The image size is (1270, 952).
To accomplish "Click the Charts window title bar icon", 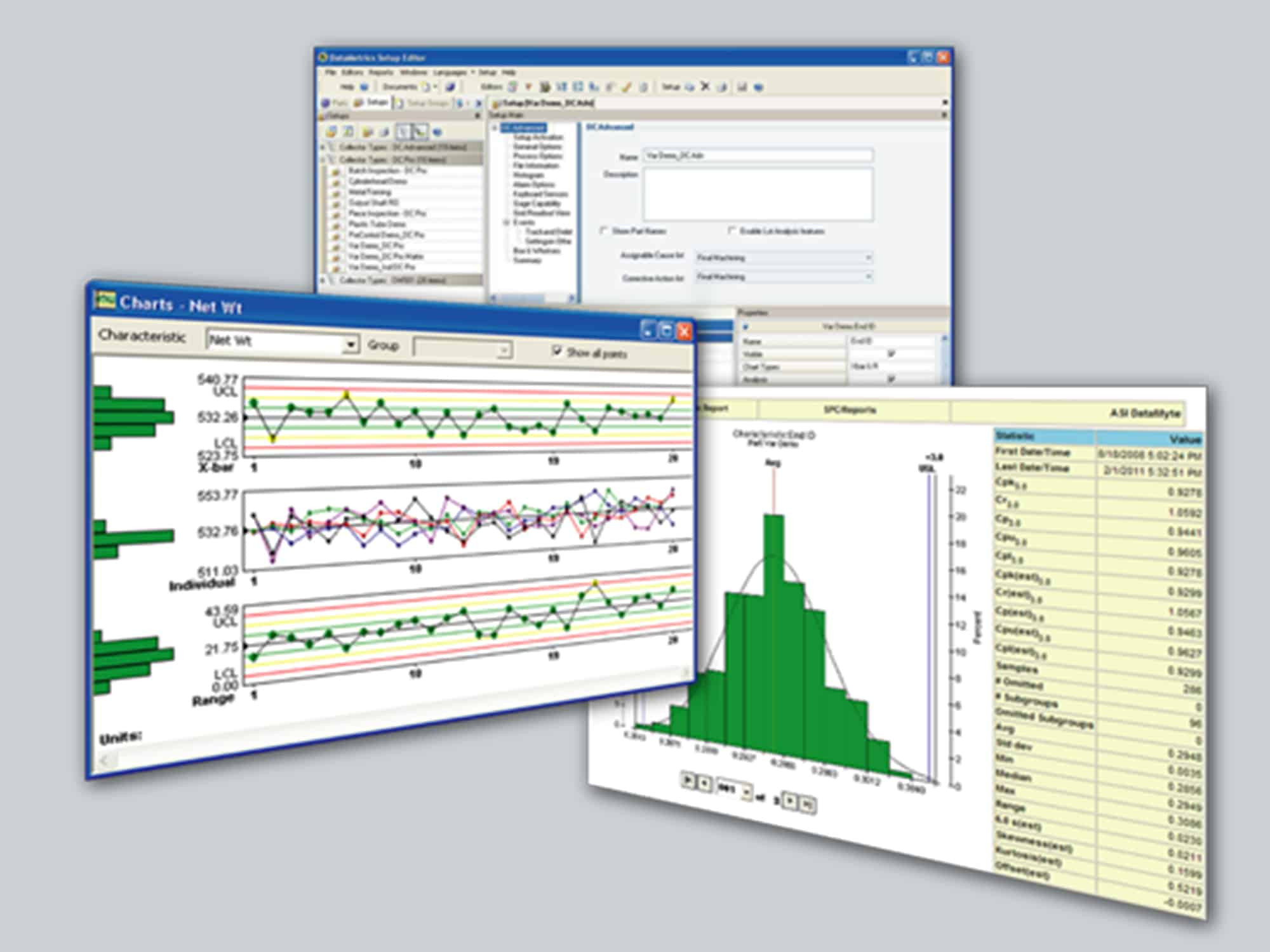I will click(x=105, y=299).
